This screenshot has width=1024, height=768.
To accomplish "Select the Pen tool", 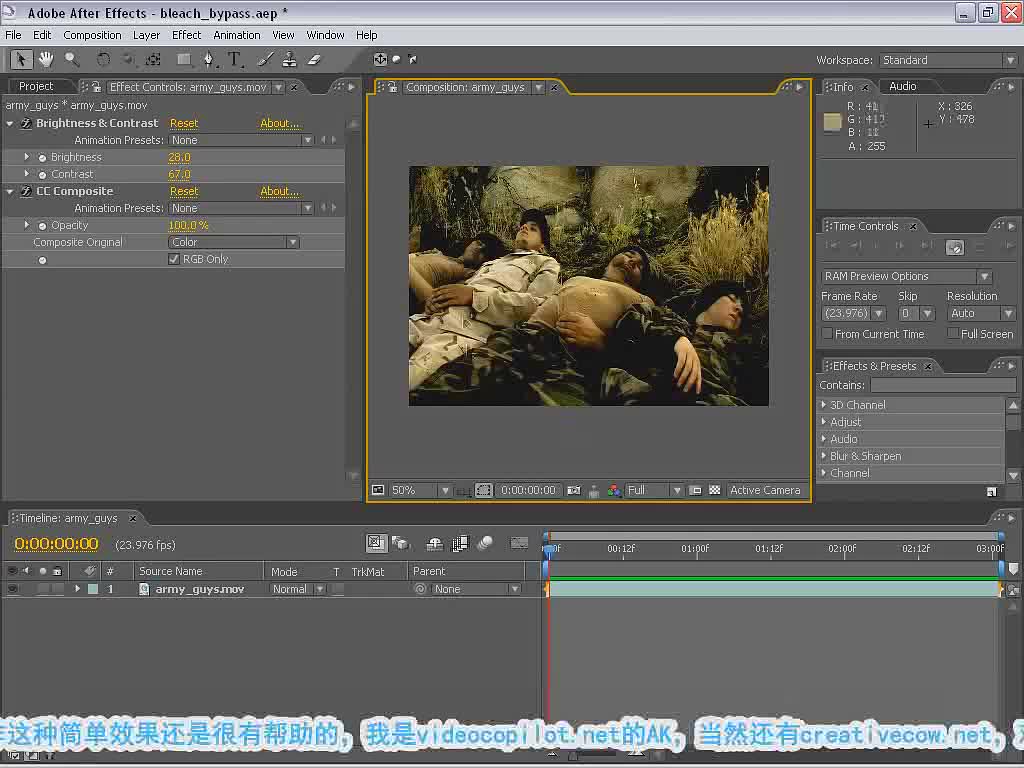I will (x=209, y=59).
